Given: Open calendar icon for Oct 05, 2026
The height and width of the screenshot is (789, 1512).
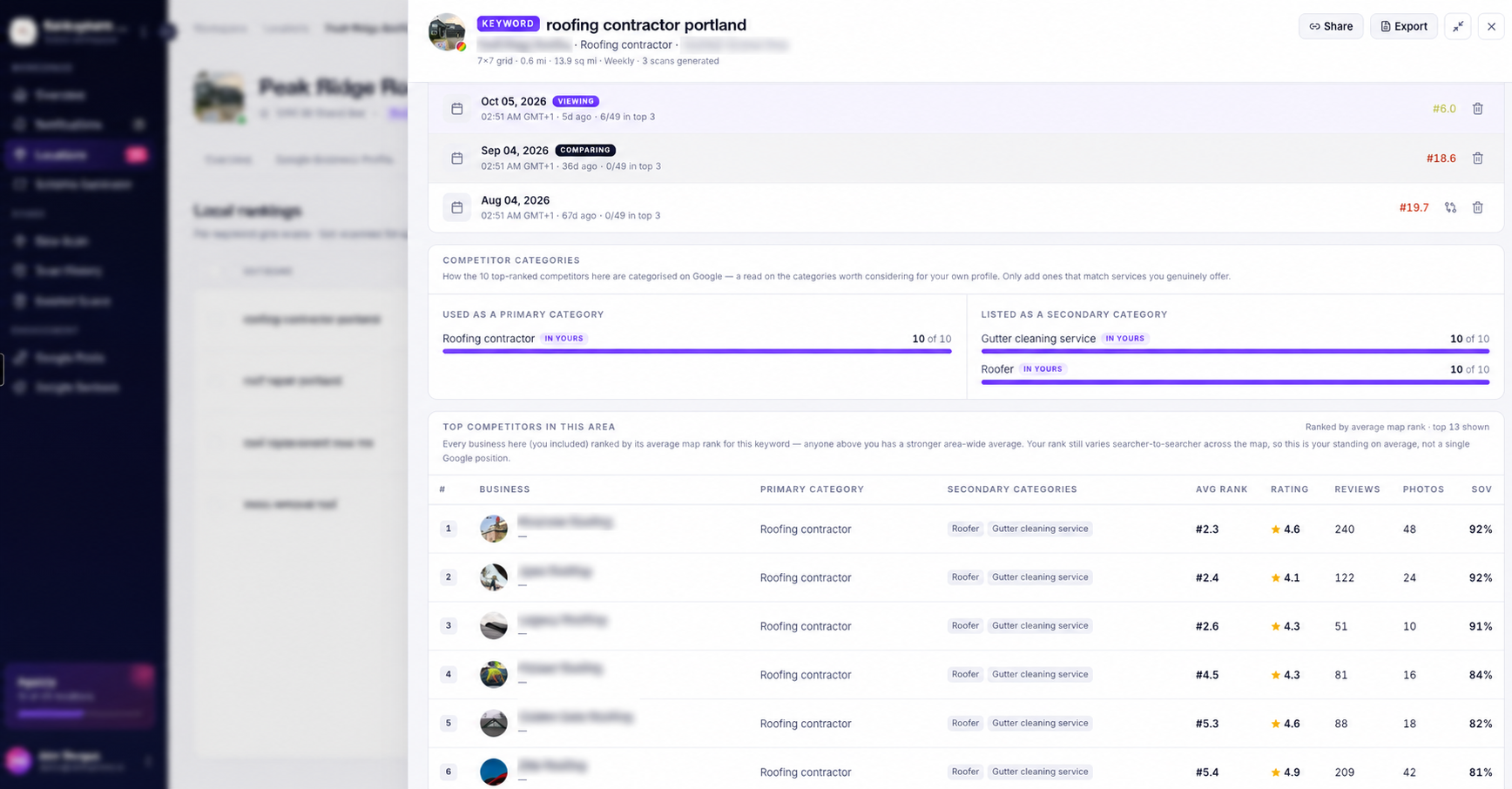Looking at the screenshot, I should 456,109.
